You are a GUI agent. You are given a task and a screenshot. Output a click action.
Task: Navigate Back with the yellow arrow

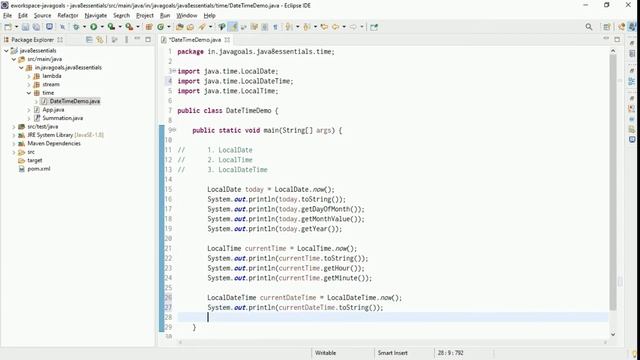tap(336, 27)
